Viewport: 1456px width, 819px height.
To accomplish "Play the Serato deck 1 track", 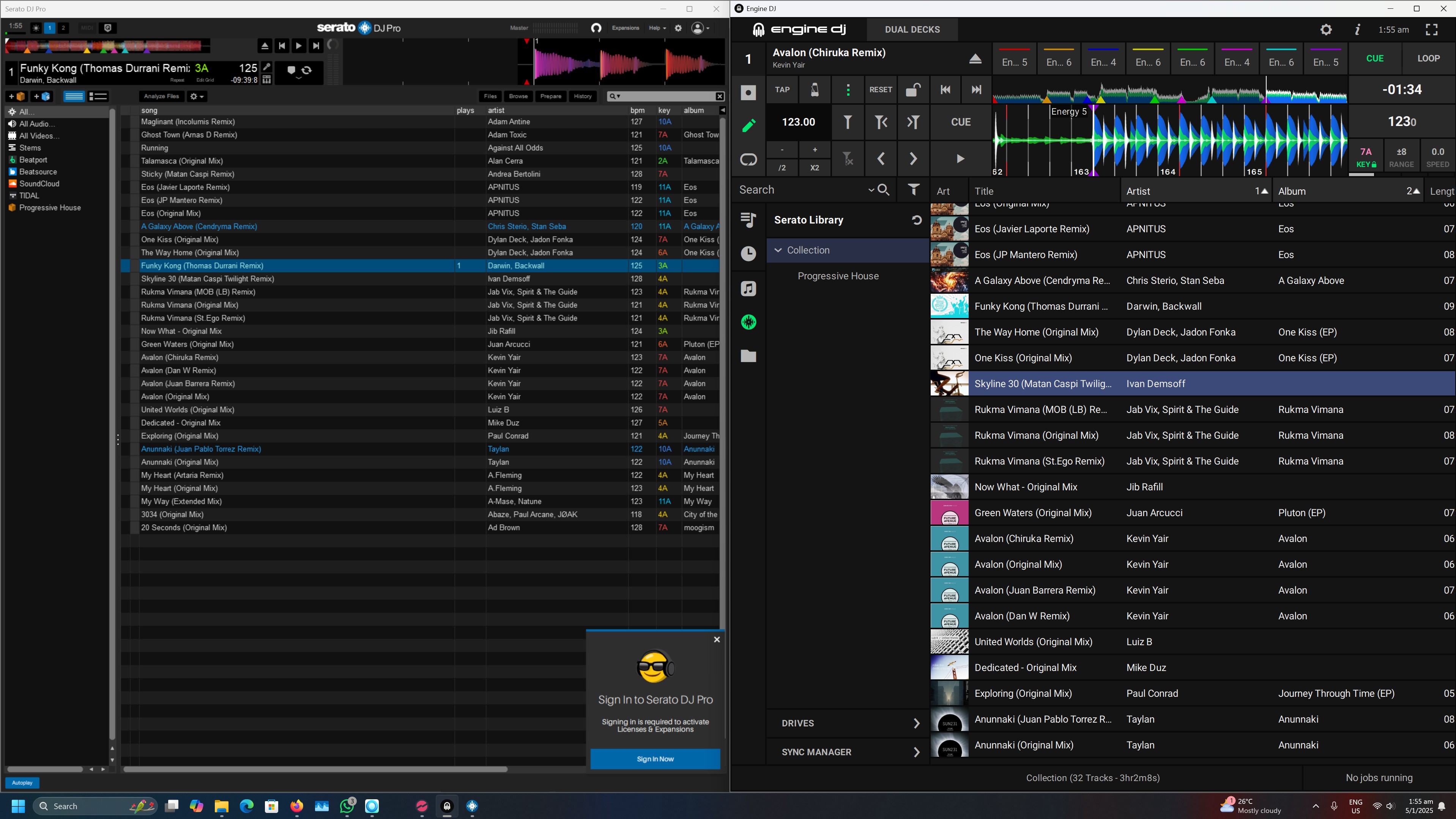I will point(298,46).
